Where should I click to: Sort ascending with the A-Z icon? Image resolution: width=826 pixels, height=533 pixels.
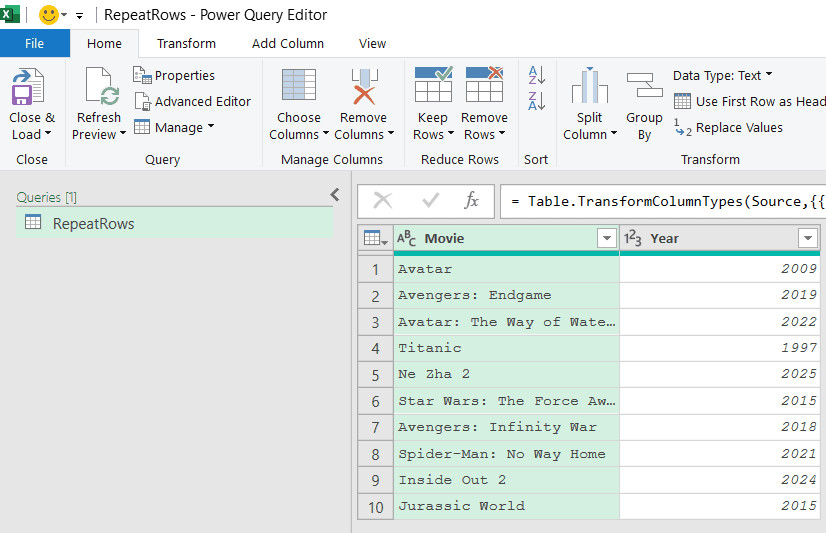click(x=537, y=75)
